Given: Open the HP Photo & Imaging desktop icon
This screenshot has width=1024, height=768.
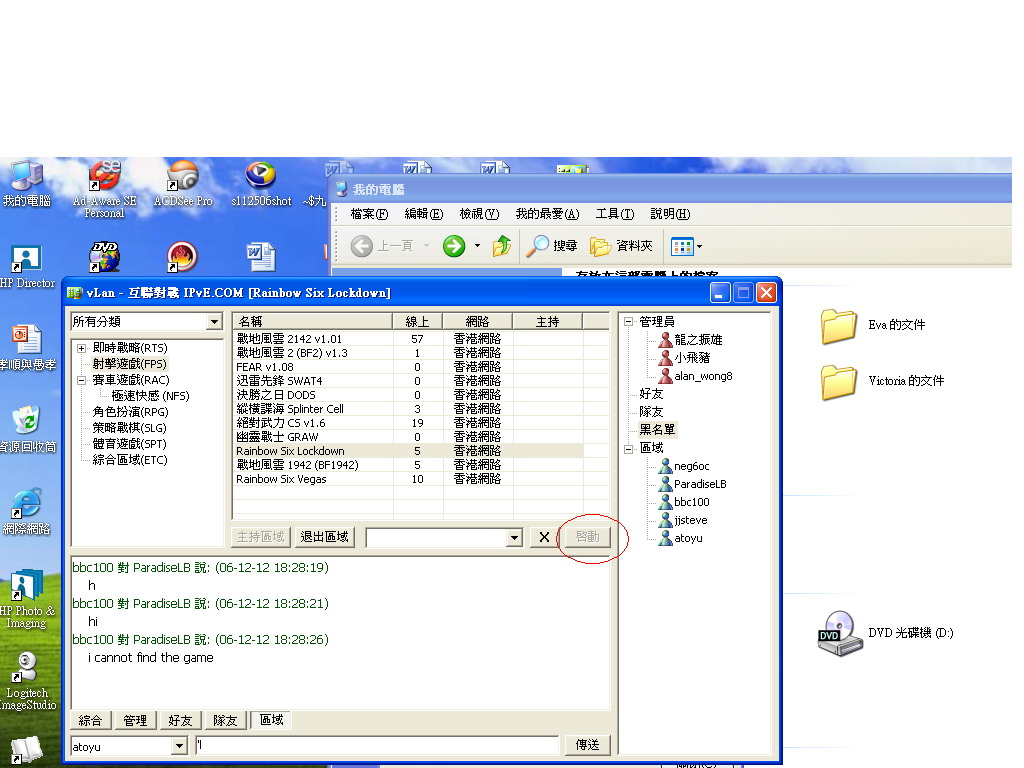Looking at the screenshot, I should (26, 599).
